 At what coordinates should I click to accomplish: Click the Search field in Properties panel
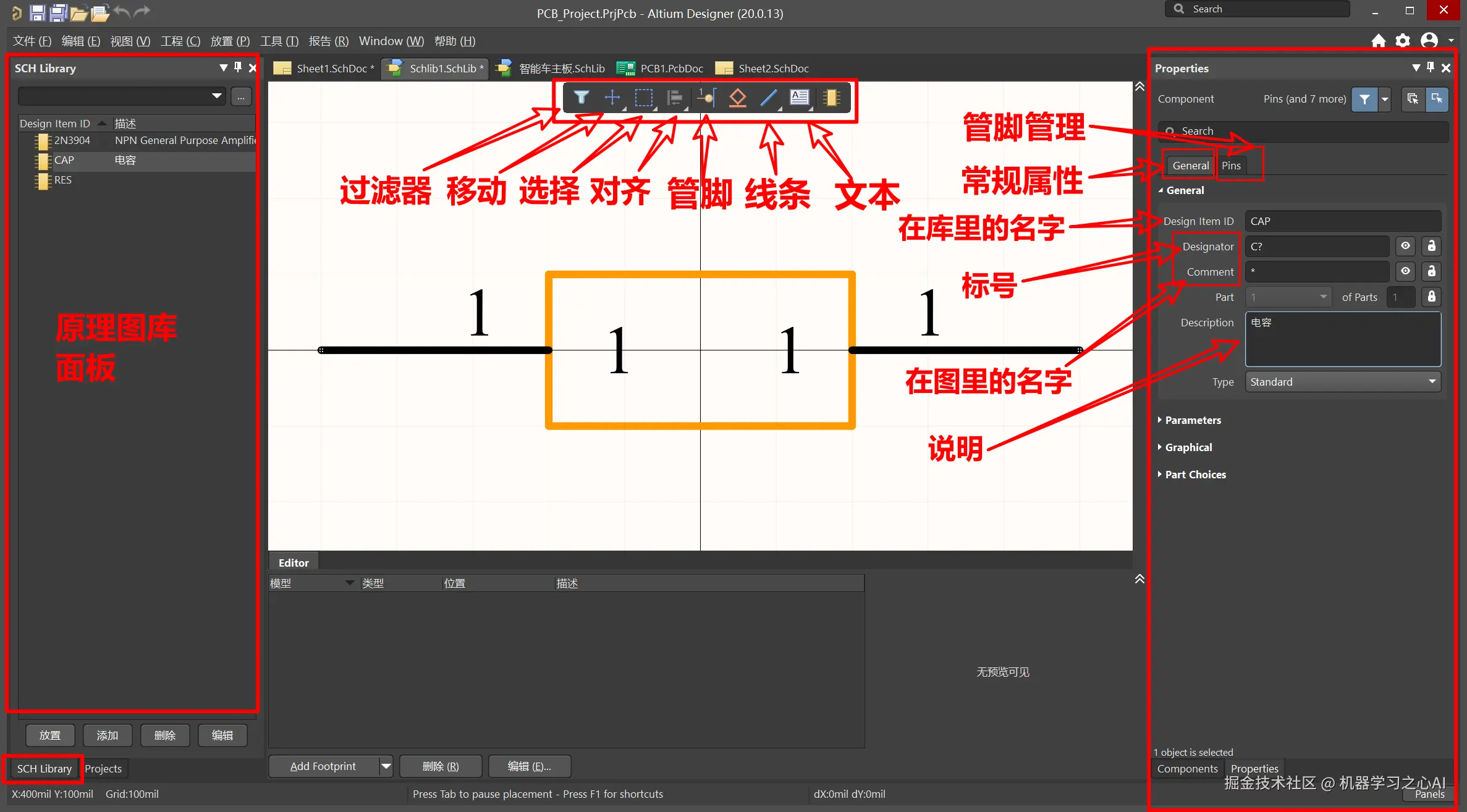tap(1298, 130)
